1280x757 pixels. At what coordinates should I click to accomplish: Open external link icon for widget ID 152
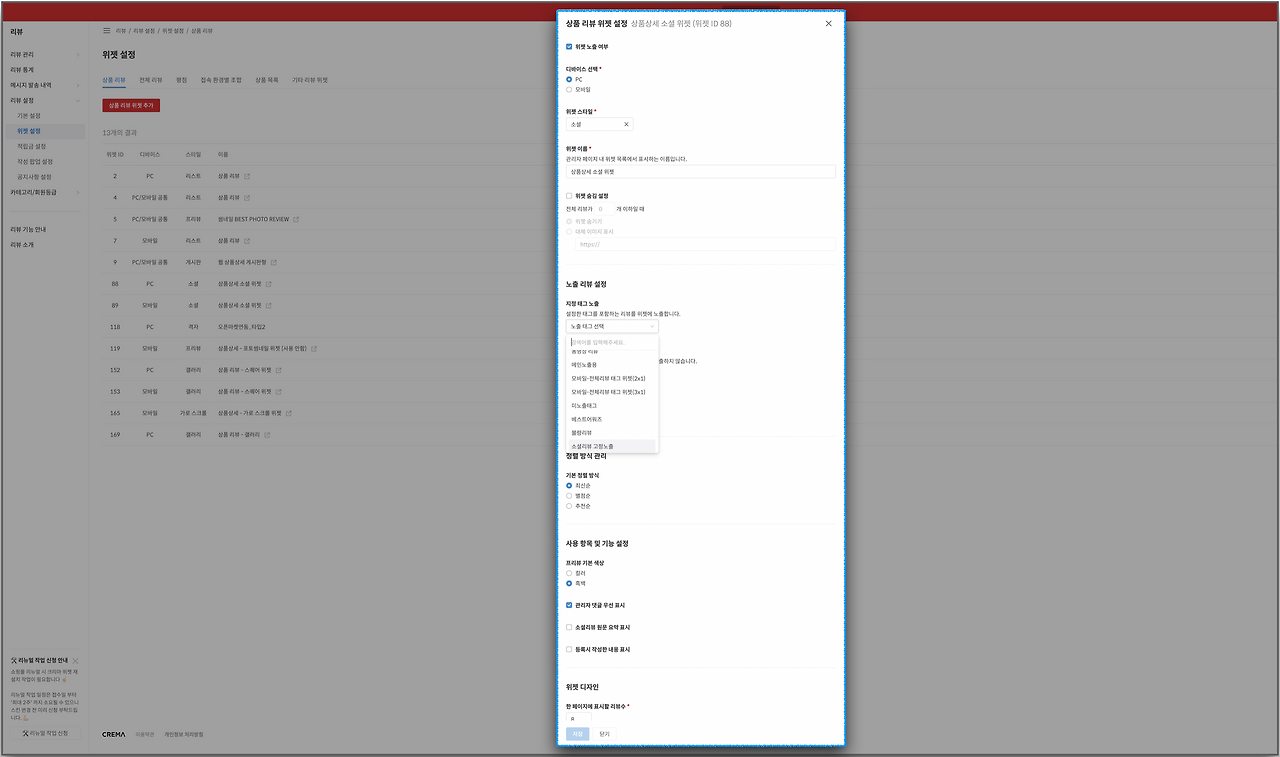pos(277,370)
